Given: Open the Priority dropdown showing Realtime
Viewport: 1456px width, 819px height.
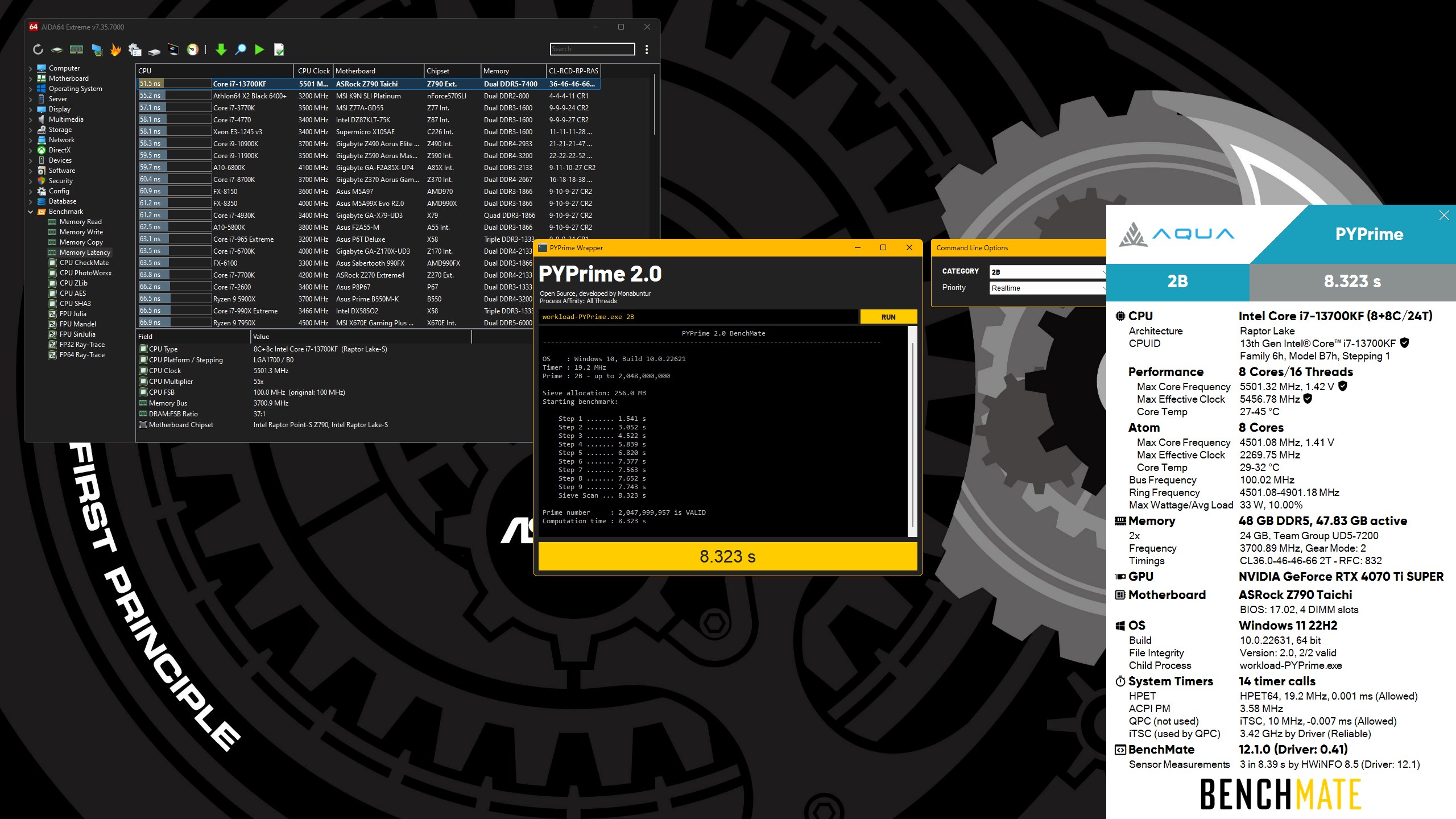Looking at the screenshot, I should click(x=1048, y=288).
